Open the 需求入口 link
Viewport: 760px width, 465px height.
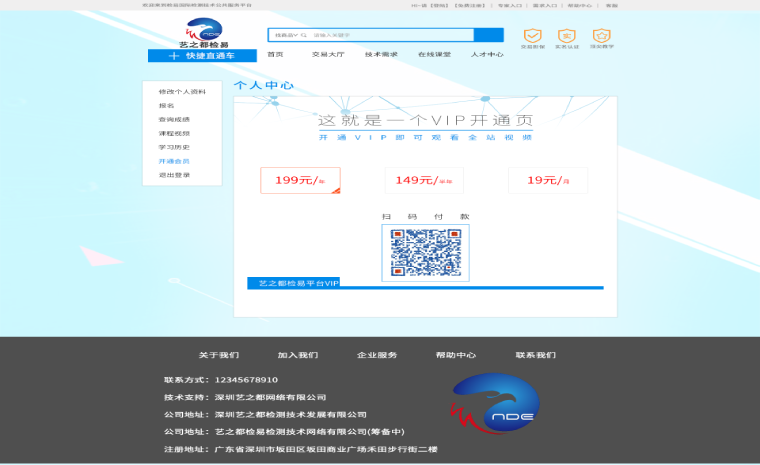click(545, 5)
